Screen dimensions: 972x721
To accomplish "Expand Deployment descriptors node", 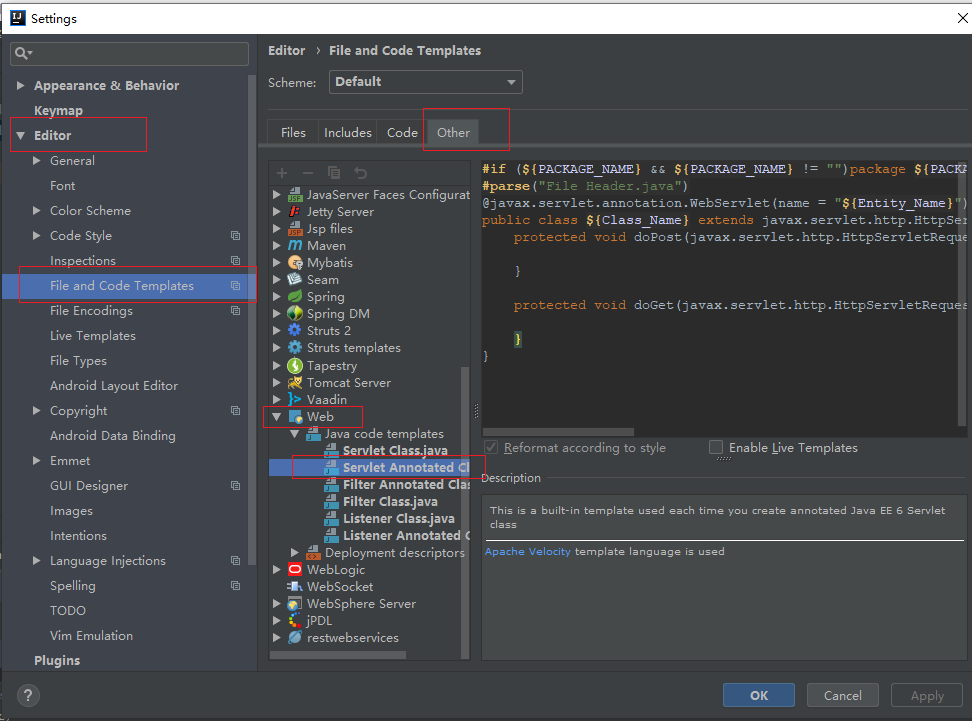I will click(x=295, y=553).
